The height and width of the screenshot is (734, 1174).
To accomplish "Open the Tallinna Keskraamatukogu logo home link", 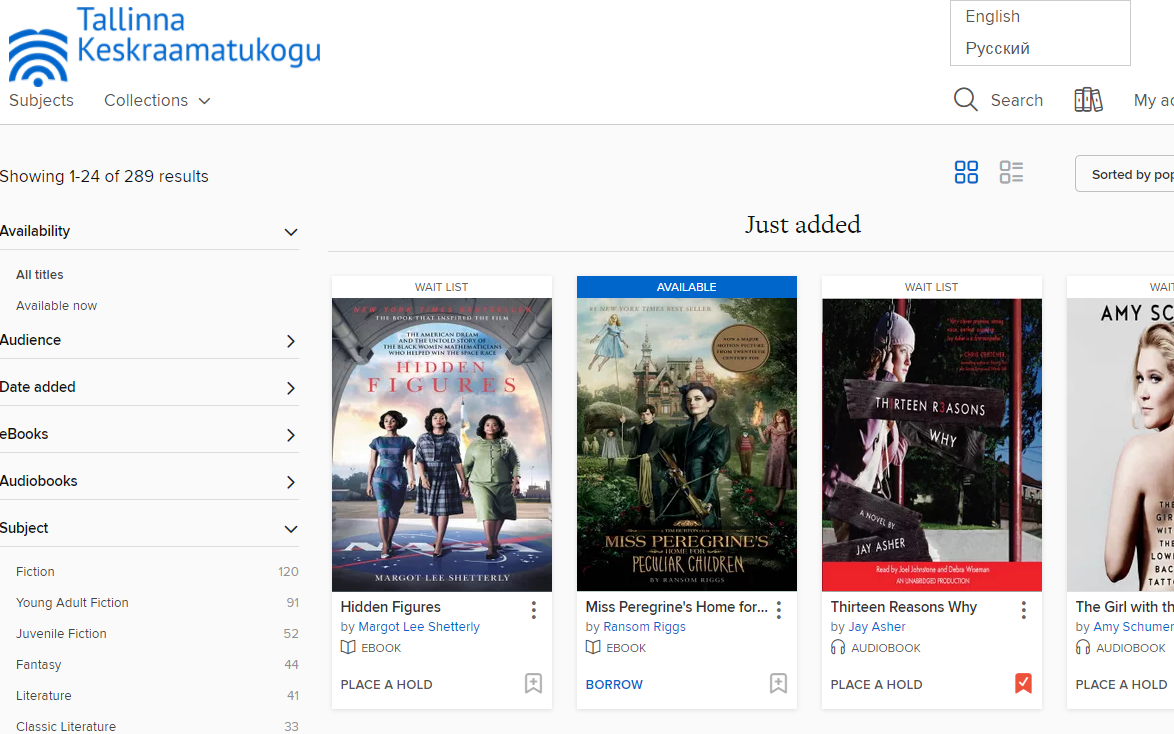I will [x=164, y=44].
